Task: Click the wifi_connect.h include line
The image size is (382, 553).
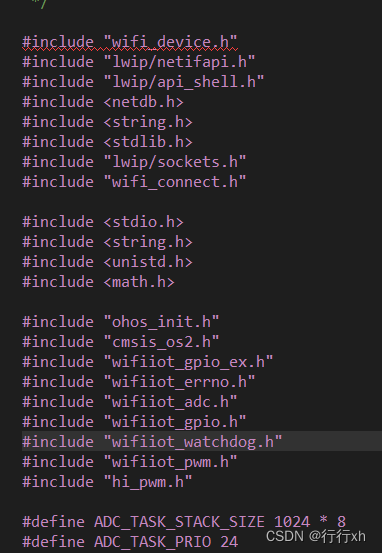Action: [x=134, y=182]
